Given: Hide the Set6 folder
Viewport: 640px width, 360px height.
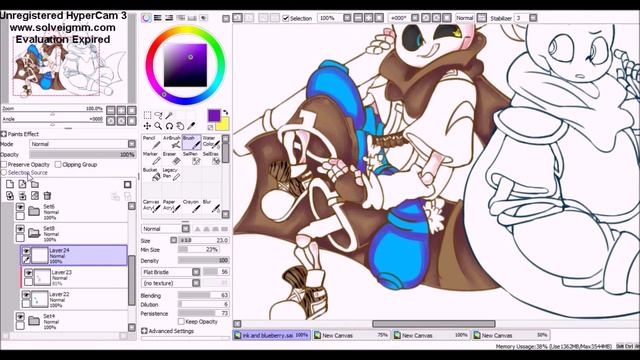Looking at the screenshot, I should (20, 207).
